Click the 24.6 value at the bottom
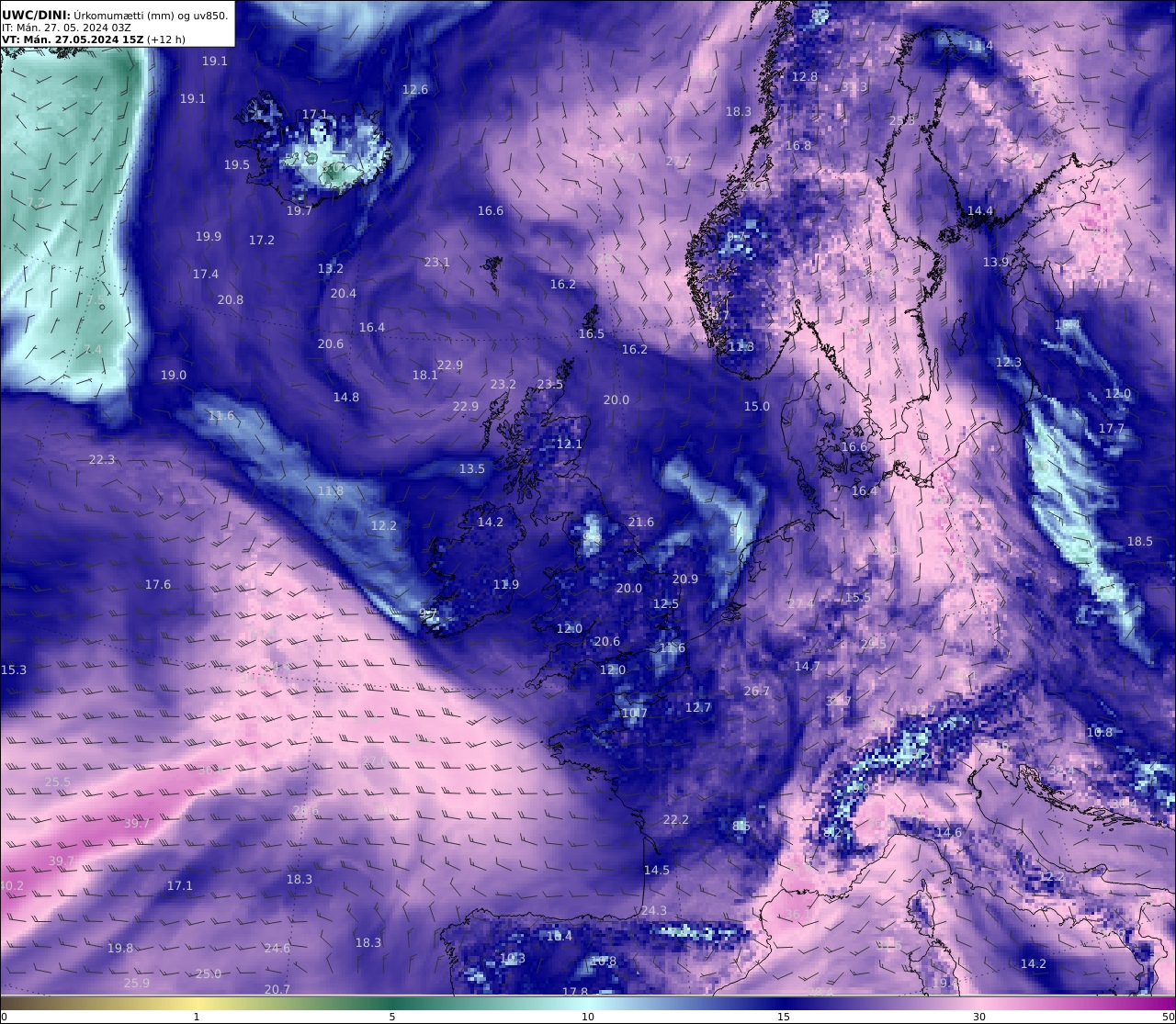This screenshot has width=1176, height=1024. 277,948
